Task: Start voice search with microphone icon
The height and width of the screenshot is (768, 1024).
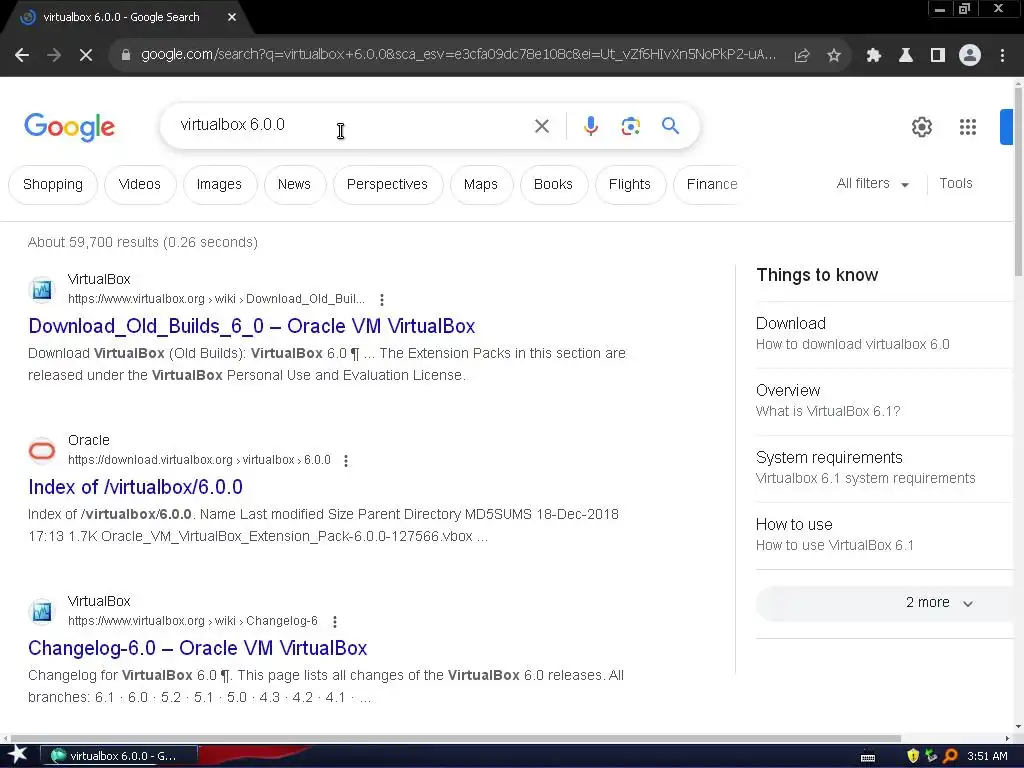Action: coord(591,126)
